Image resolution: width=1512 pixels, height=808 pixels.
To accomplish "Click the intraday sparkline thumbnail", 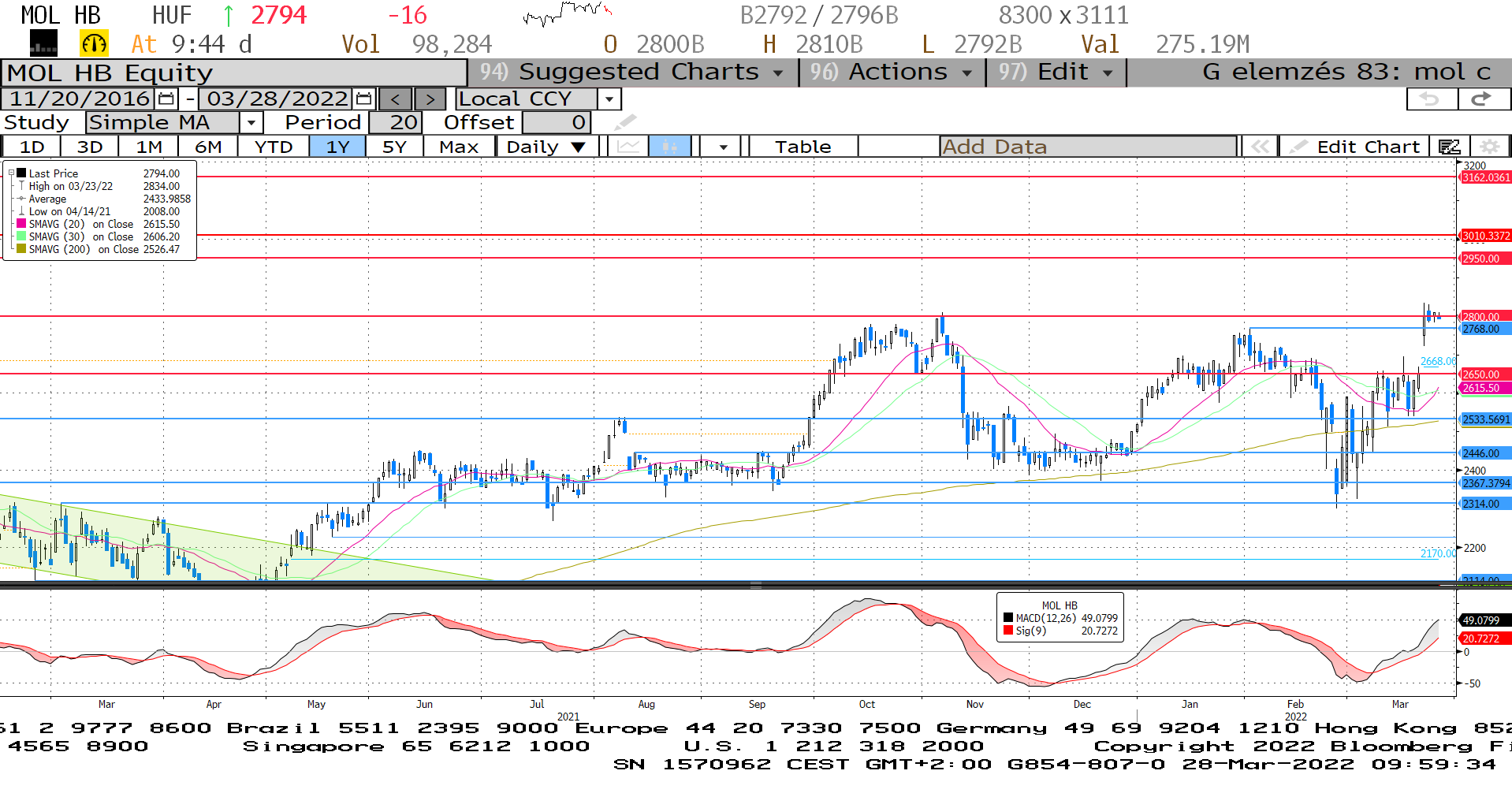I will coord(567,13).
